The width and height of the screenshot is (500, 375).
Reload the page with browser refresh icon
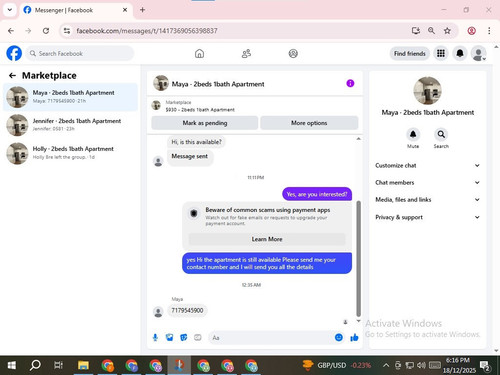(x=46, y=31)
